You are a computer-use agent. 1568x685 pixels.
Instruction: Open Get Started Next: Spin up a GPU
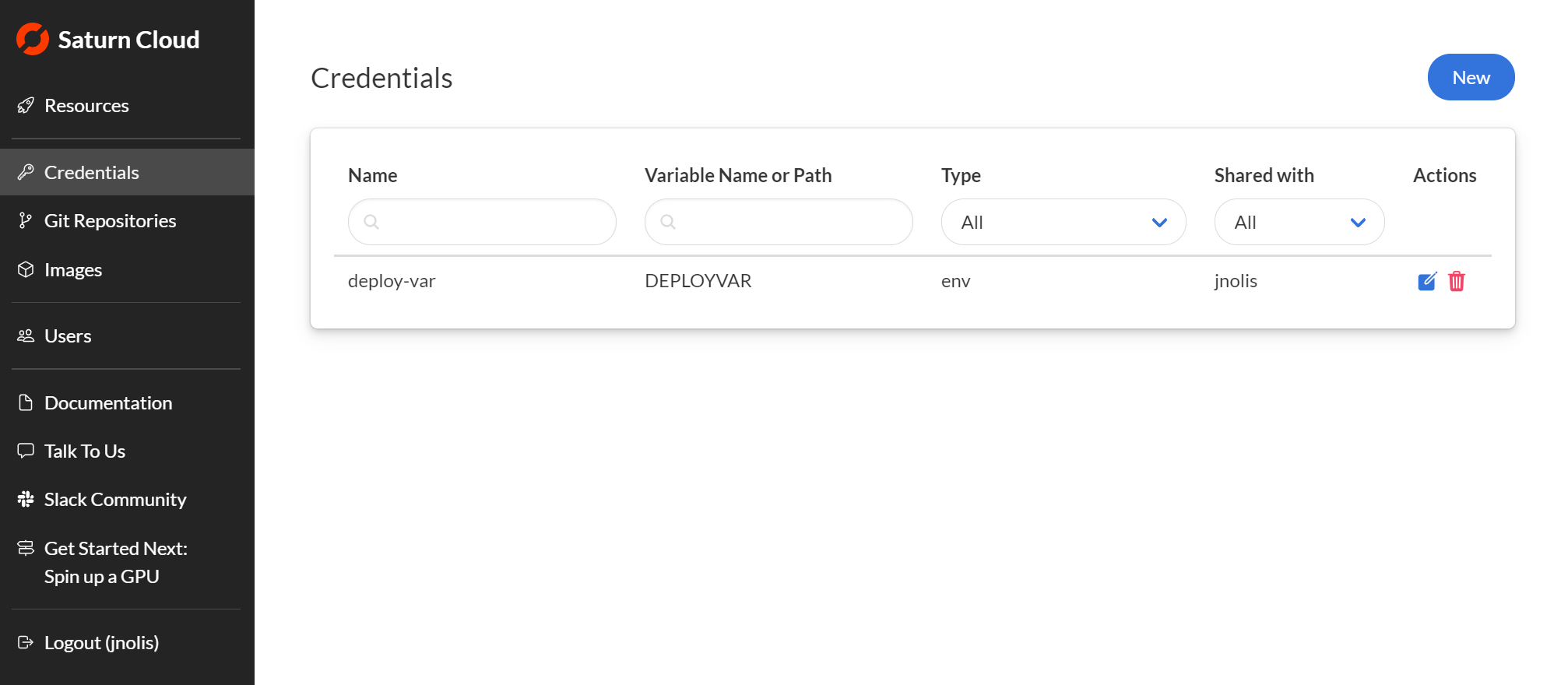point(116,562)
